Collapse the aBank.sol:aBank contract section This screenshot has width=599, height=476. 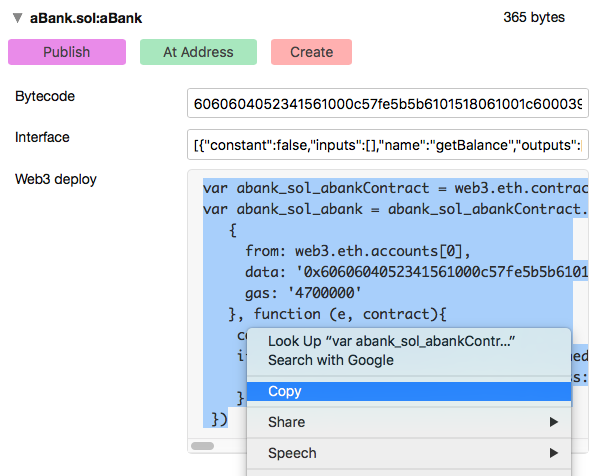(x=17, y=18)
